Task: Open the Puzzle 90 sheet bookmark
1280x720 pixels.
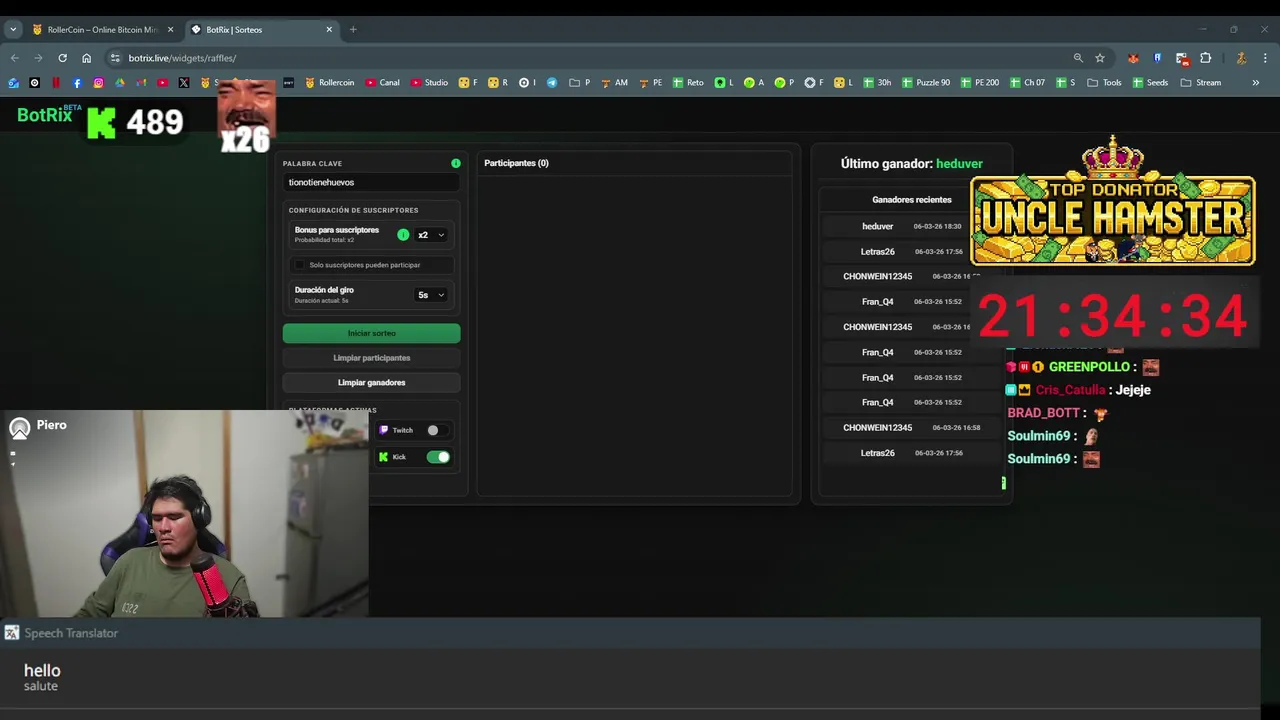Action: point(926,83)
